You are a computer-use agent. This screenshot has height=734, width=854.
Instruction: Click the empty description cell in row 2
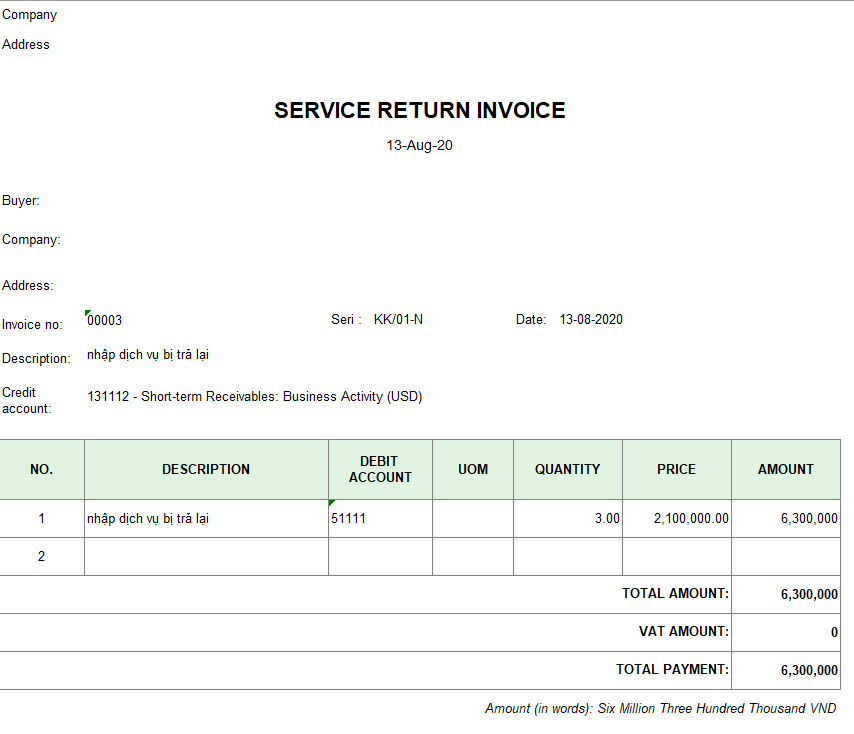206,557
